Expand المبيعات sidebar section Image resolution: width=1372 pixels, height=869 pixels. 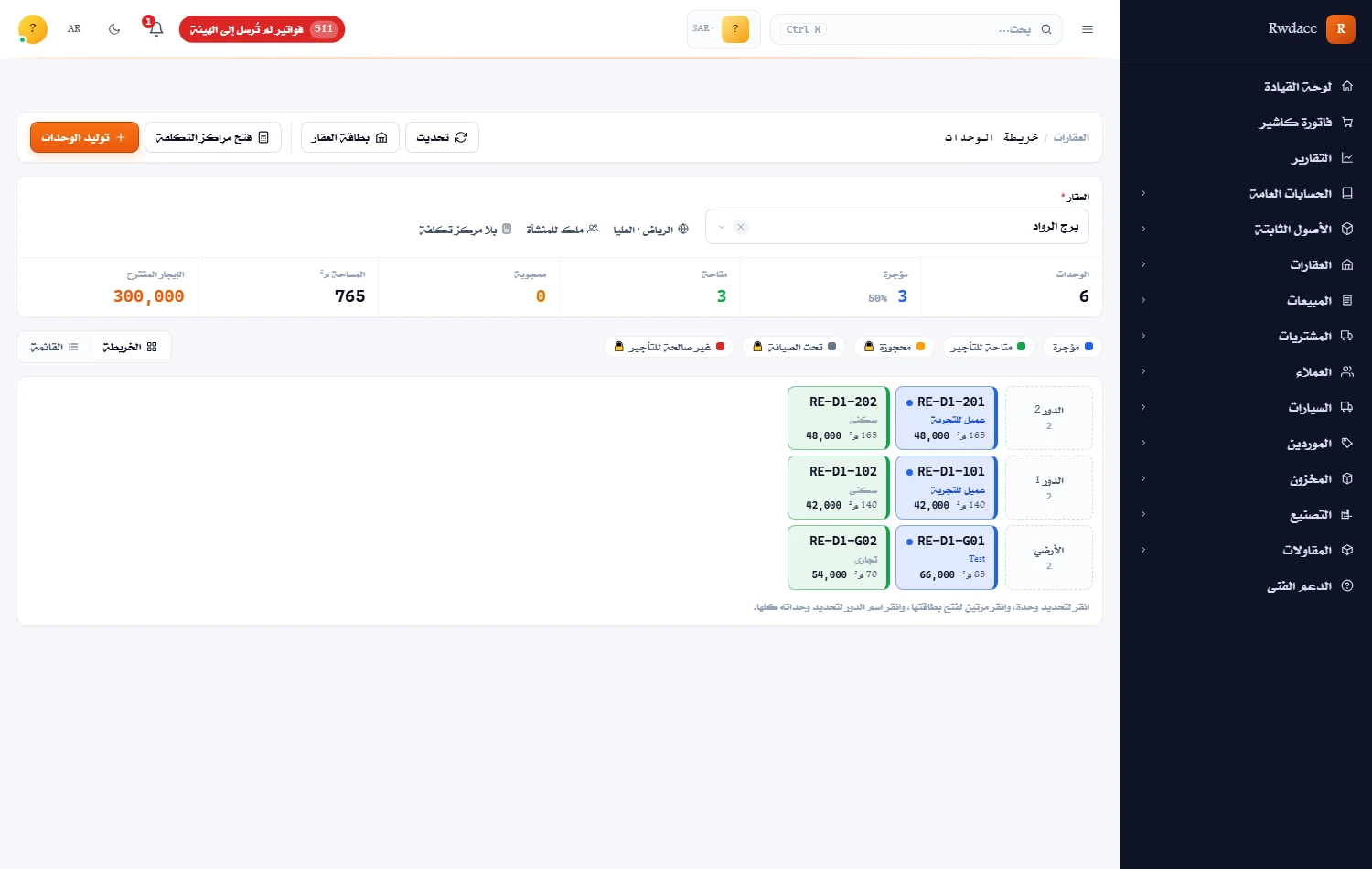[x=1246, y=301]
